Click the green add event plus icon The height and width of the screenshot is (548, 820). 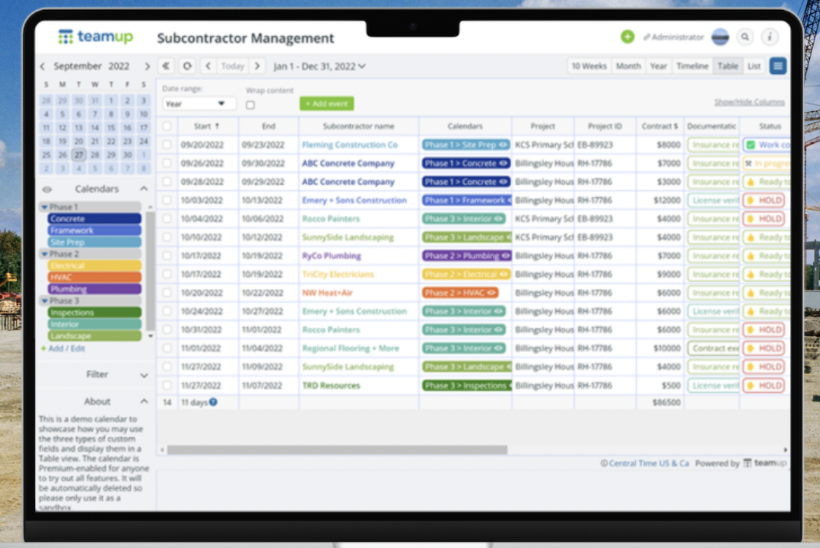point(628,37)
